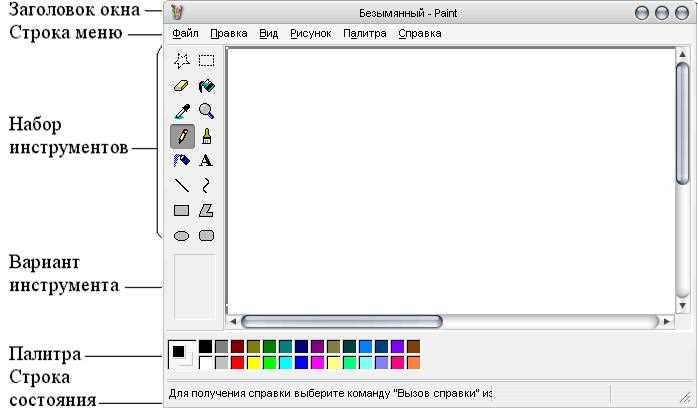Viewport: 698px width, 409px height.
Task: Choose the lime green palette color
Action: (x=269, y=362)
